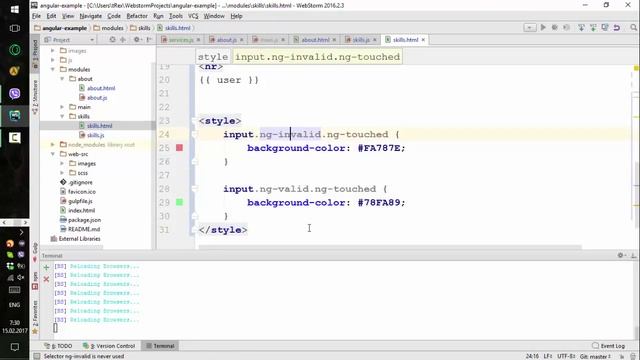The width and height of the screenshot is (640, 360).
Task: Toggle npm side tool window
Action: (x=35, y=281)
